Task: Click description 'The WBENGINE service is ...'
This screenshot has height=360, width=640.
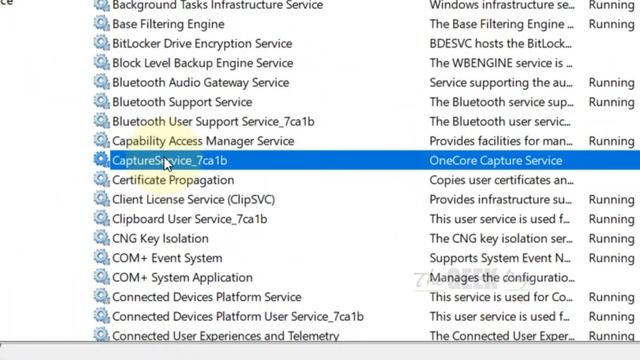Action: click(x=501, y=63)
